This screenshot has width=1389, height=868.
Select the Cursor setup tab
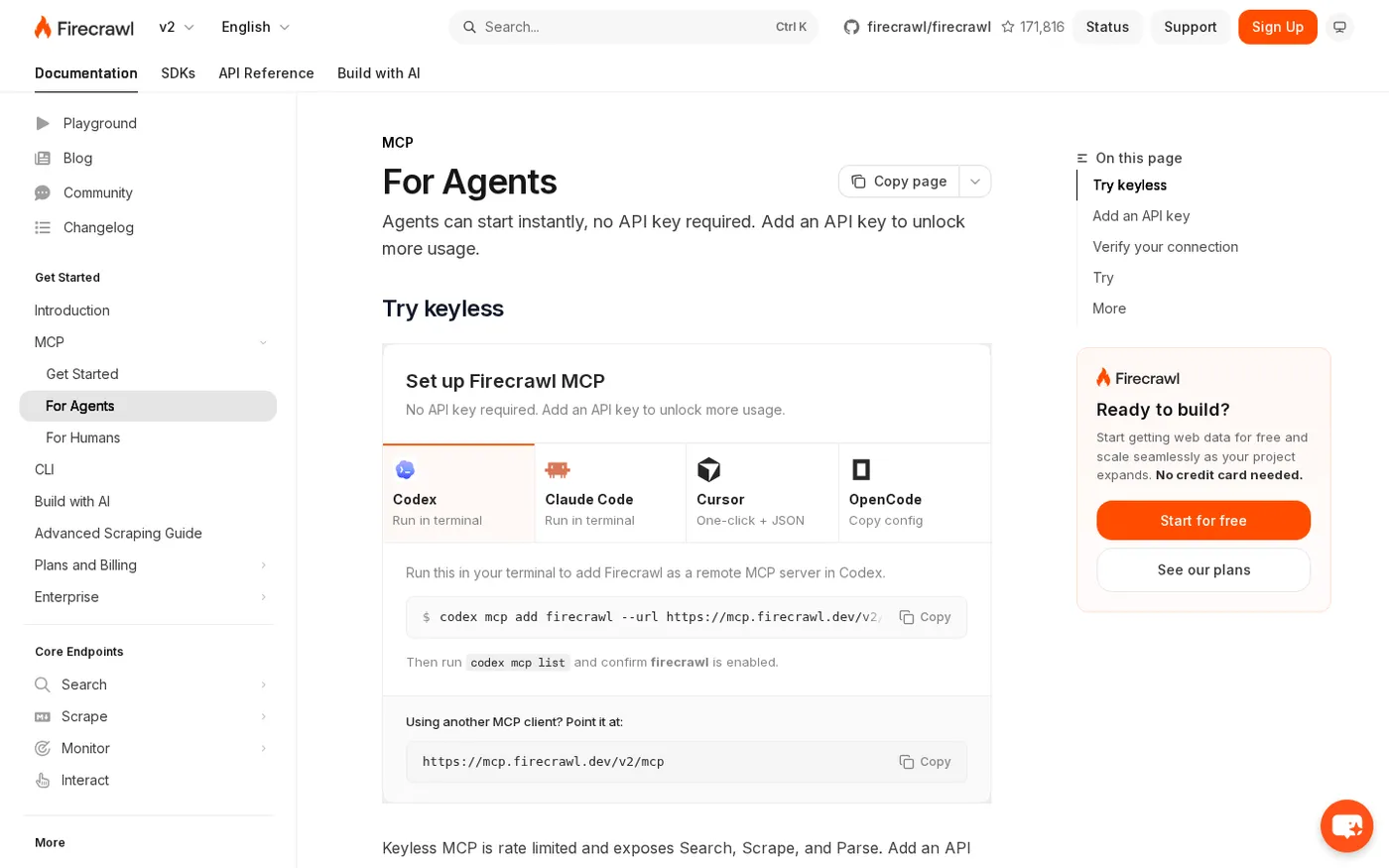762,493
